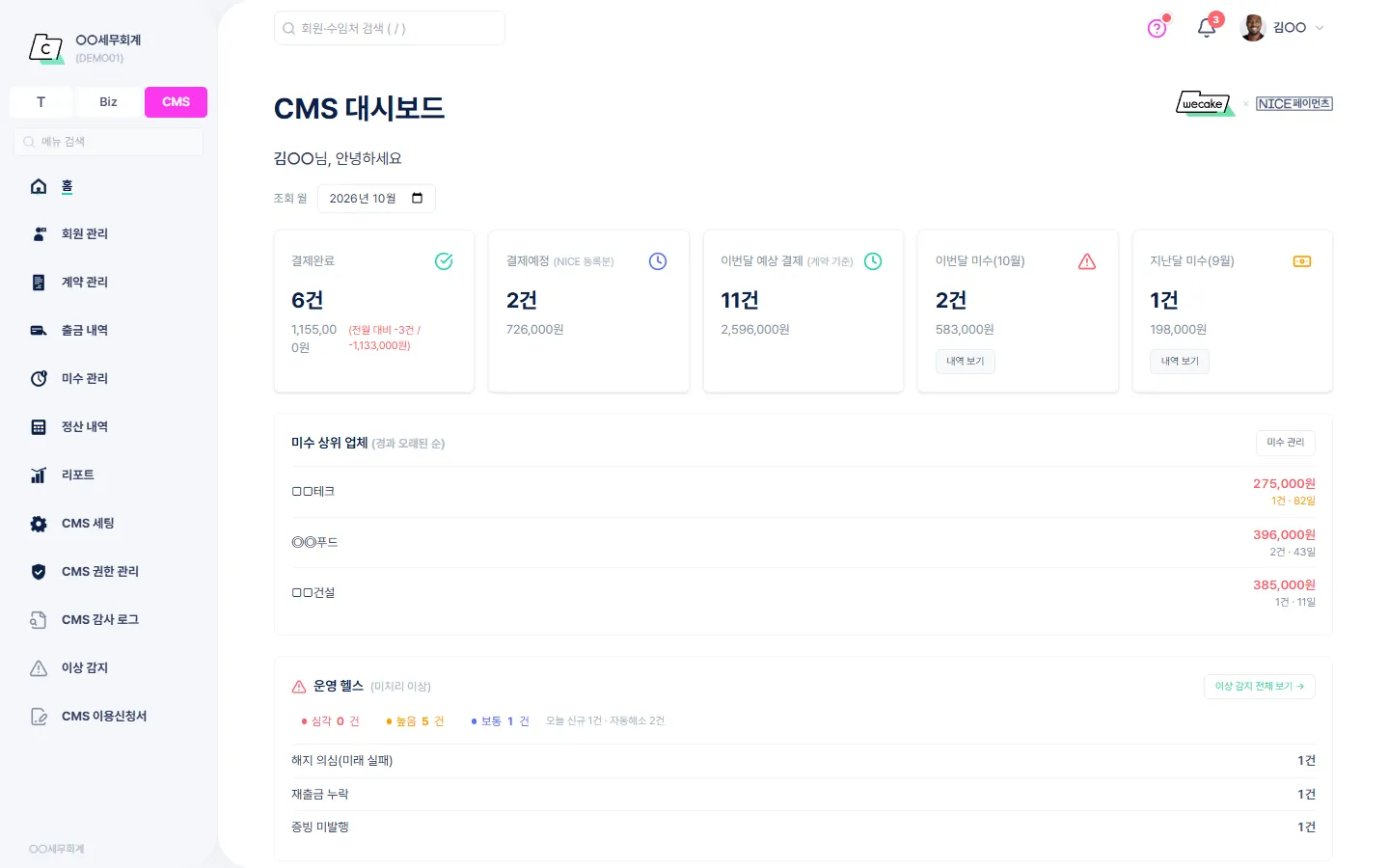
Task: Select the ◎◎푸드 company row
Action: tap(803, 543)
